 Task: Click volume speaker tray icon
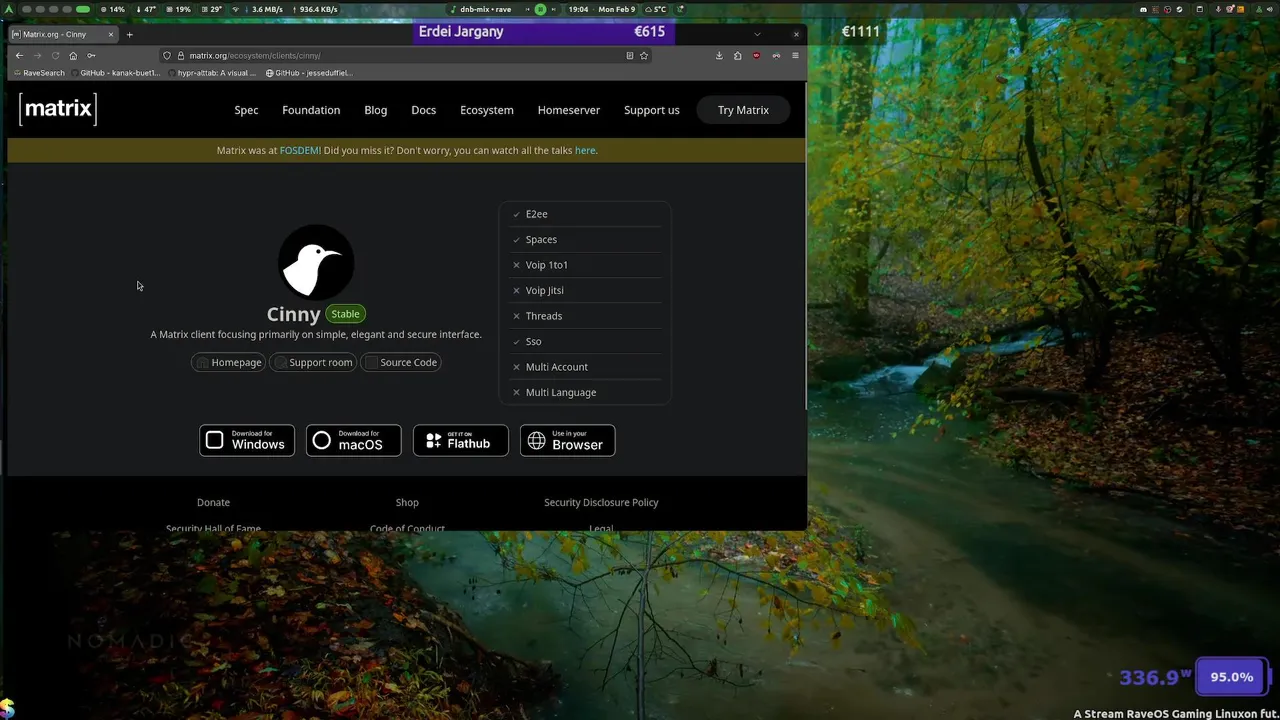click(x=1269, y=9)
